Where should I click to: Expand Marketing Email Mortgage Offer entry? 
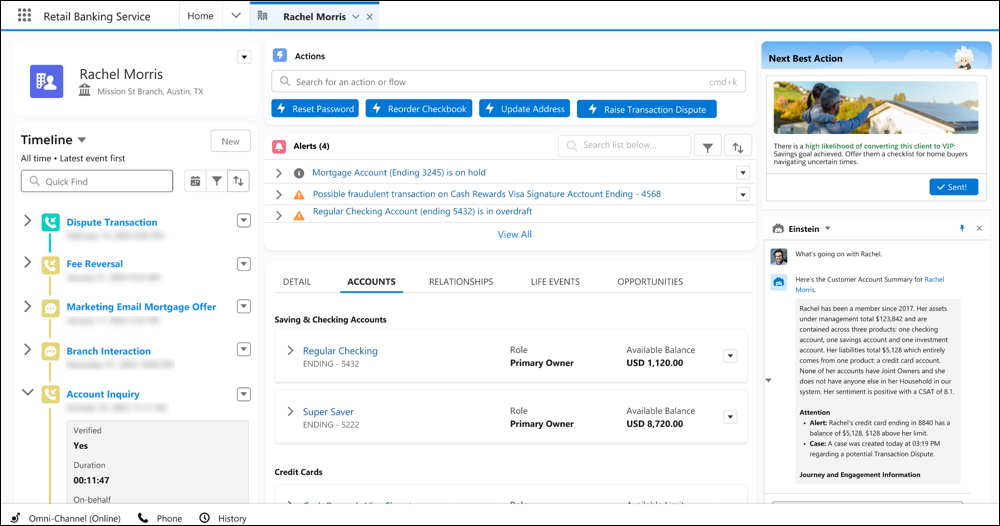click(x=27, y=306)
